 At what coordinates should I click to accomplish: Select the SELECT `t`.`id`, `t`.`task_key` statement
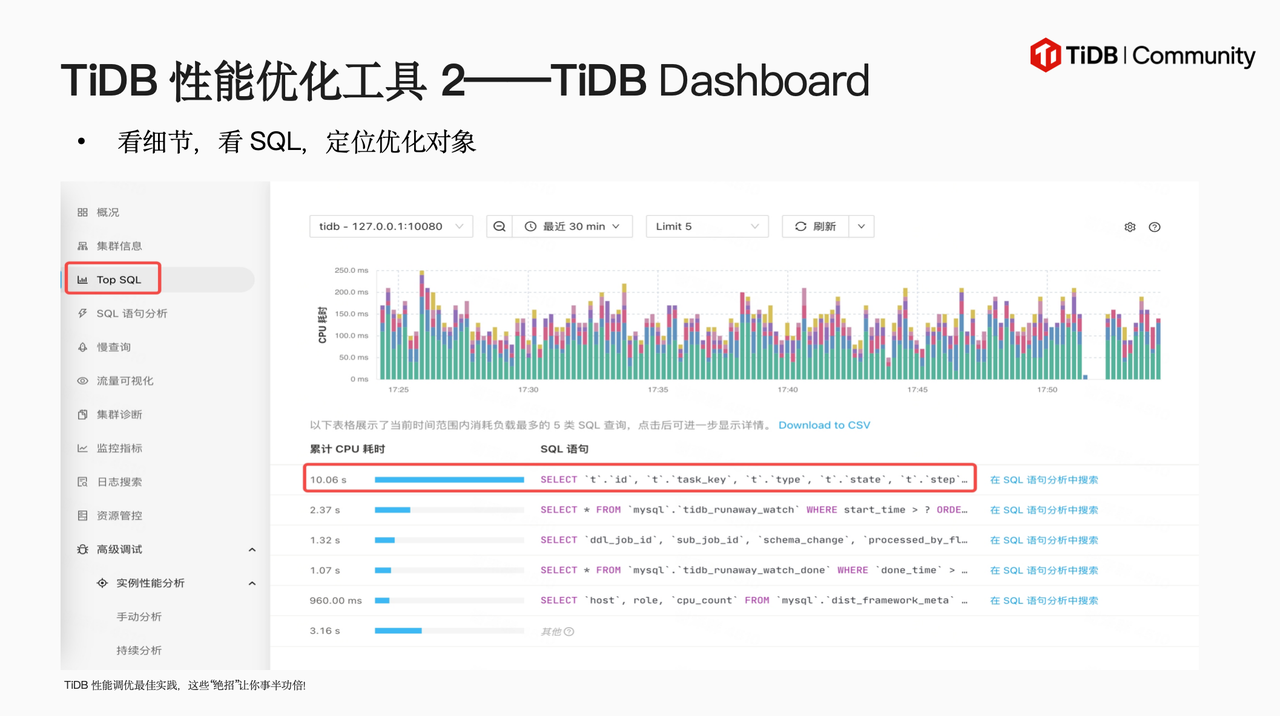click(x=754, y=480)
